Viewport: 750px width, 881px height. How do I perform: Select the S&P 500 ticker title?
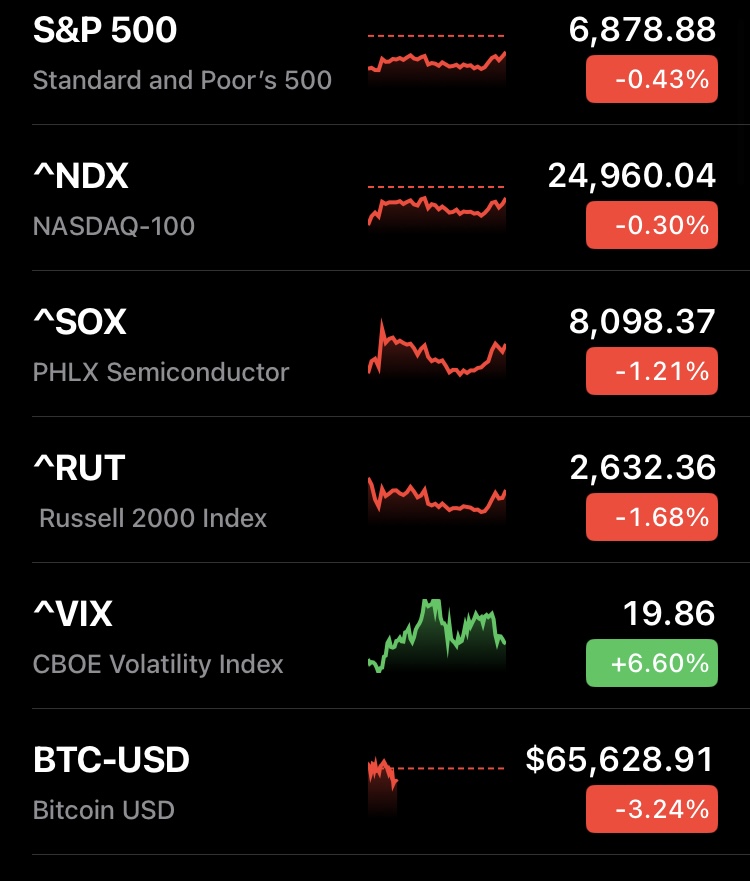(x=105, y=31)
